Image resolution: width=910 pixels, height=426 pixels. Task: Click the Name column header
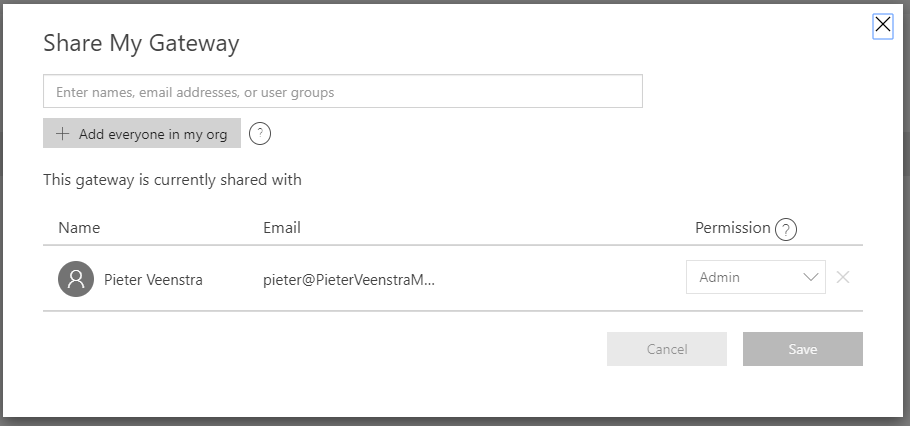[79, 228]
